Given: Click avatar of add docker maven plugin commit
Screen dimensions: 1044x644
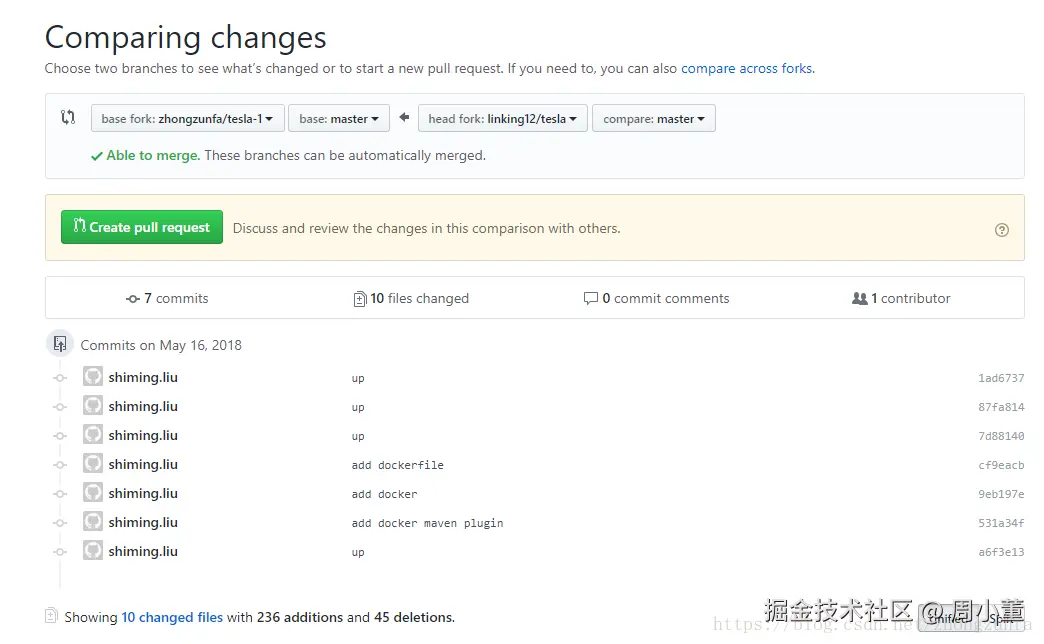Looking at the screenshot, I should (93, 521).
